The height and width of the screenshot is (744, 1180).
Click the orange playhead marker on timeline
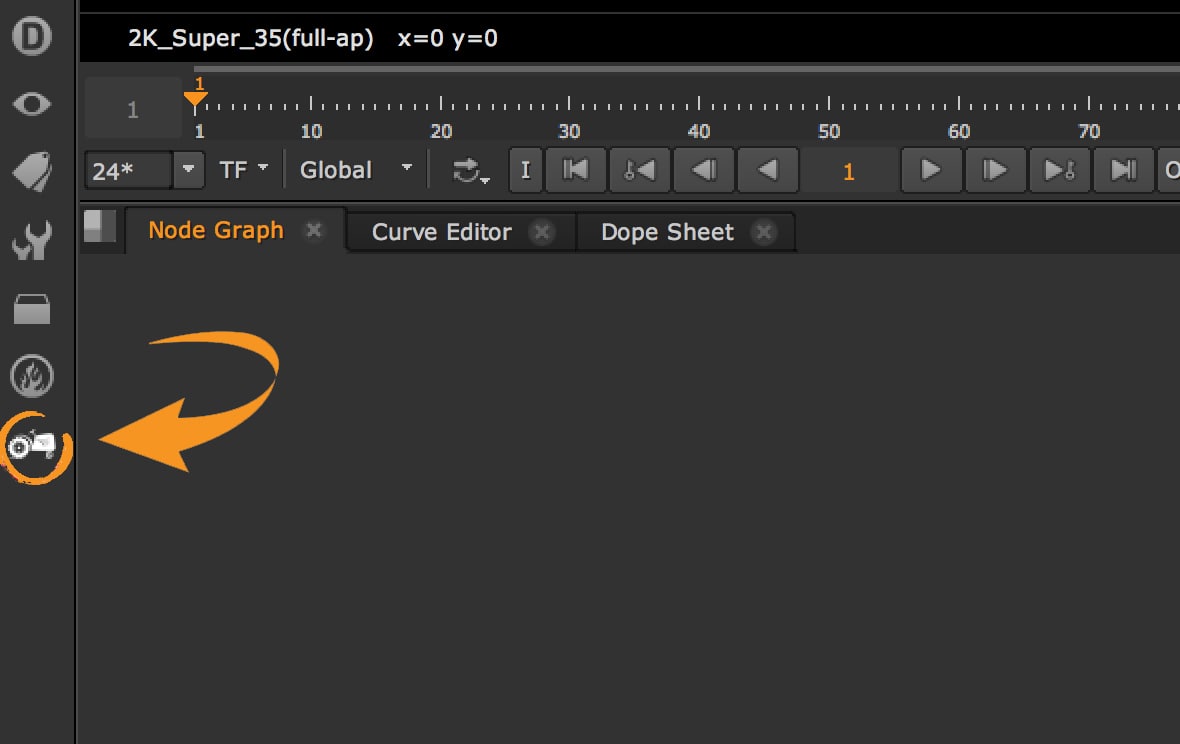[196, 97]
